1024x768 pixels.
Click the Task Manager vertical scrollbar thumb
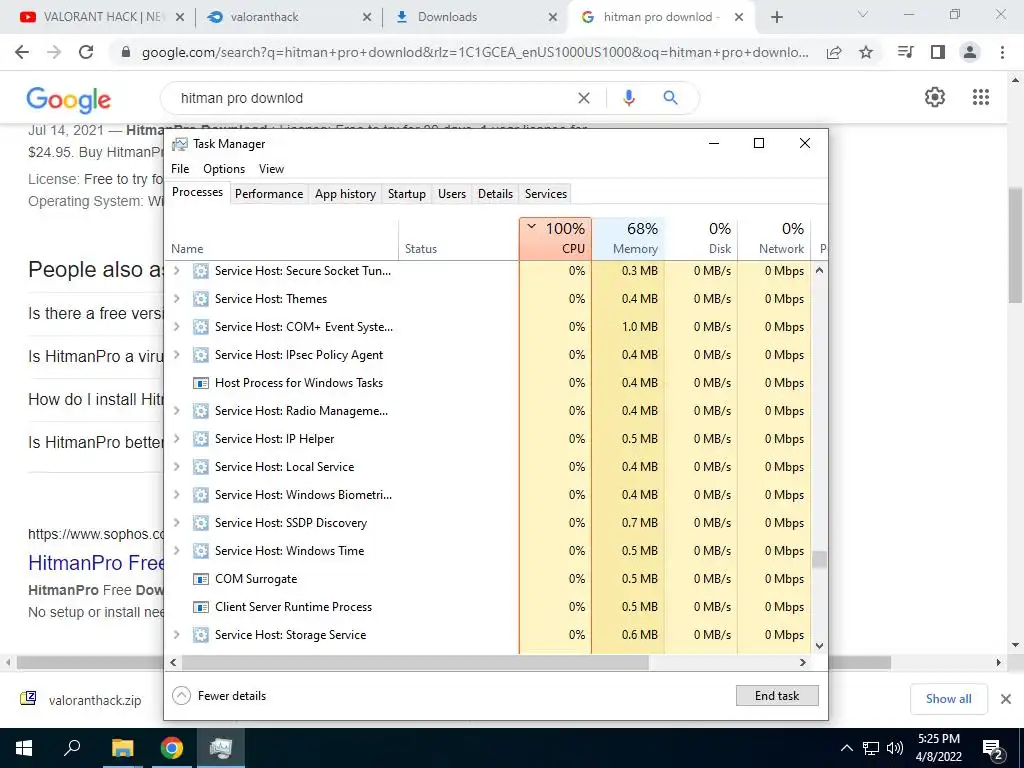coord(819,560)
